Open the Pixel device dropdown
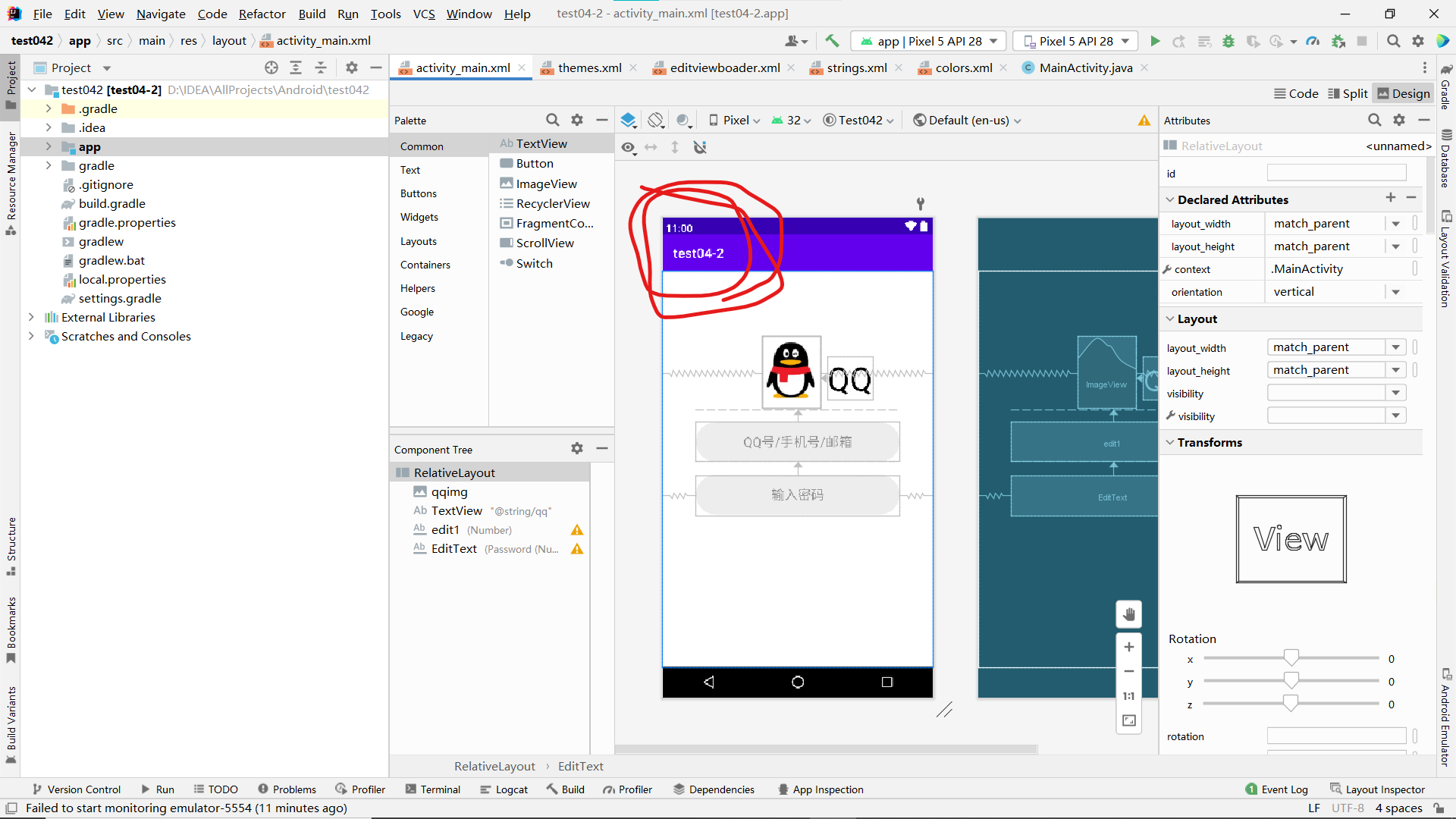 coord(735,120)
